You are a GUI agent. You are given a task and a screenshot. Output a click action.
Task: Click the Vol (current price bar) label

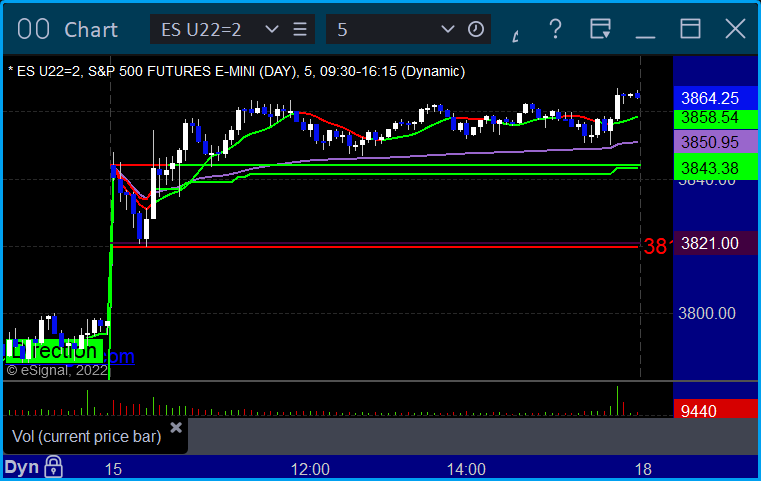(86, 436)
